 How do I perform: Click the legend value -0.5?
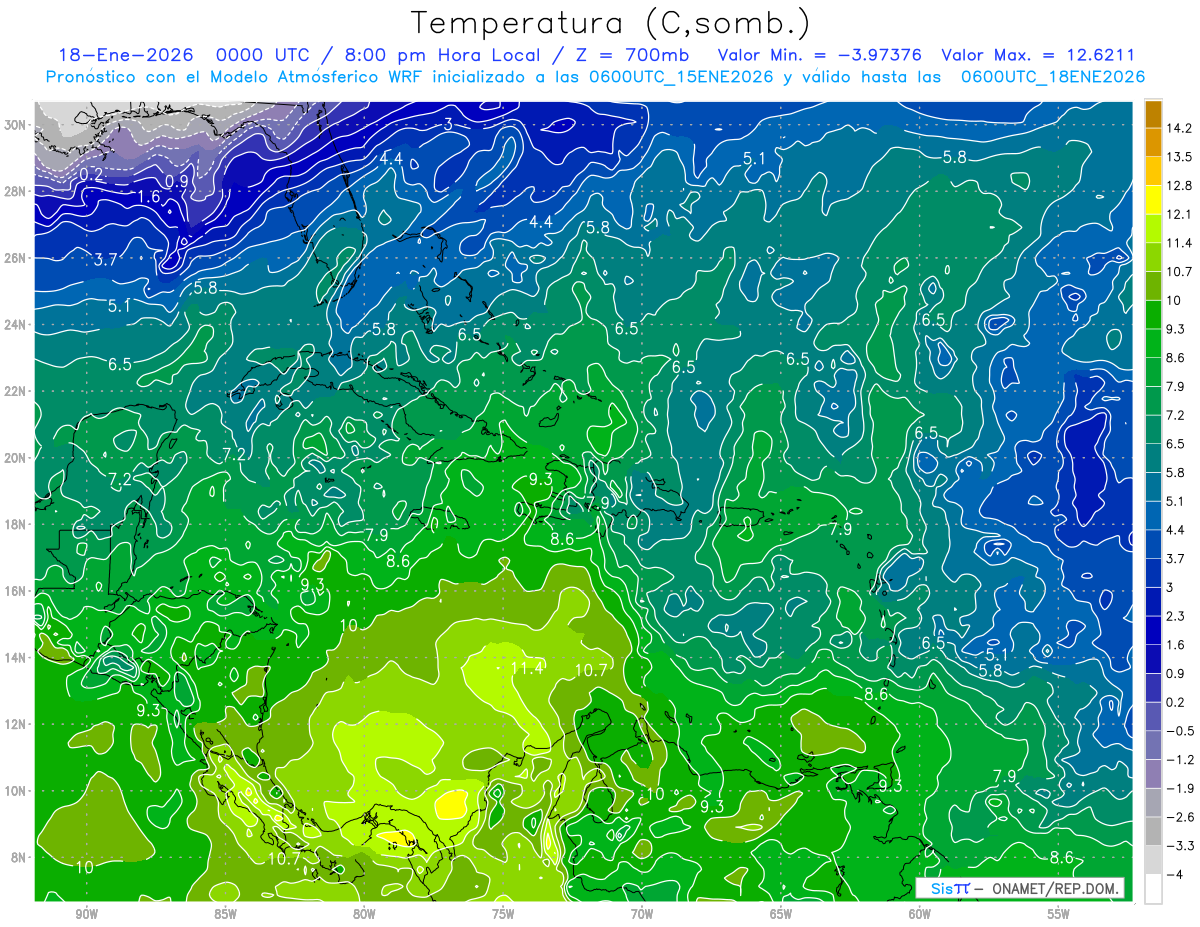(1180, 731)
